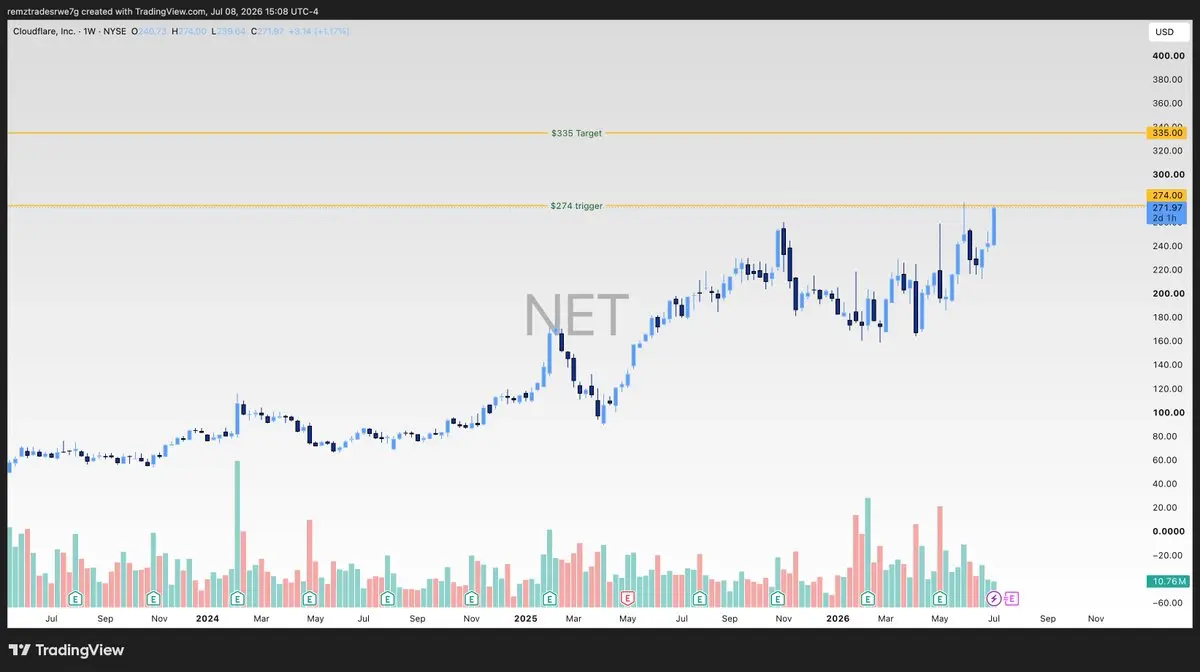Click the 335.00 orange price tag
Screen dimensions: 1200x672
click(x=1167, y=132)
